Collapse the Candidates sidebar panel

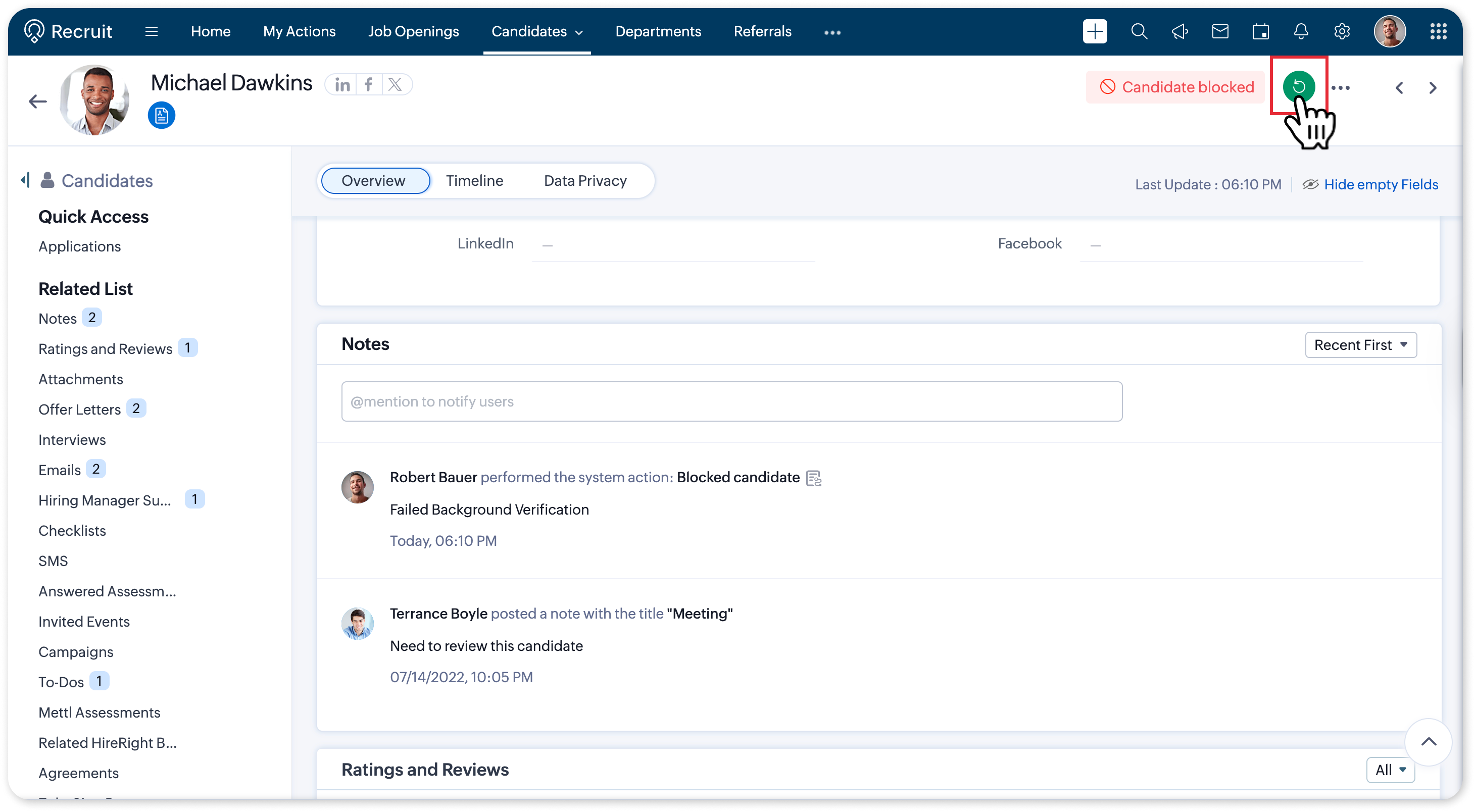coord(25,180)
